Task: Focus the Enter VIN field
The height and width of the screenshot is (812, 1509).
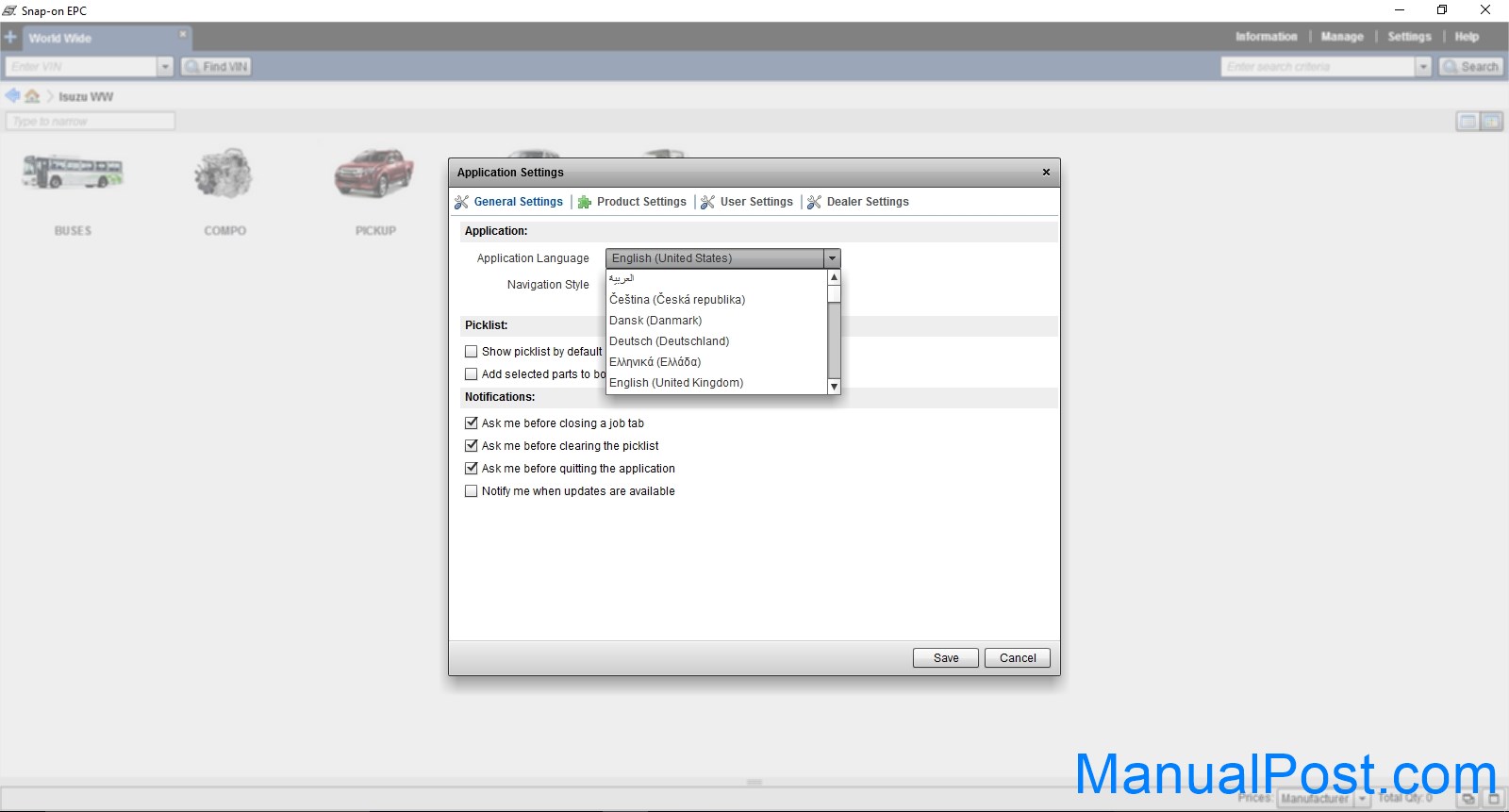Action: click(x=81, y=67)
